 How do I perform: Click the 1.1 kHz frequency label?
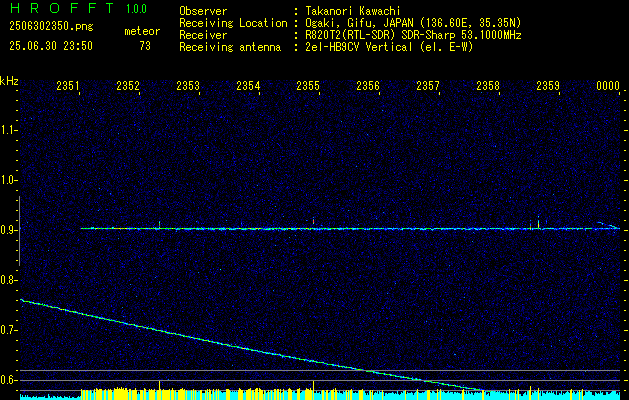[x=8, y=130]
